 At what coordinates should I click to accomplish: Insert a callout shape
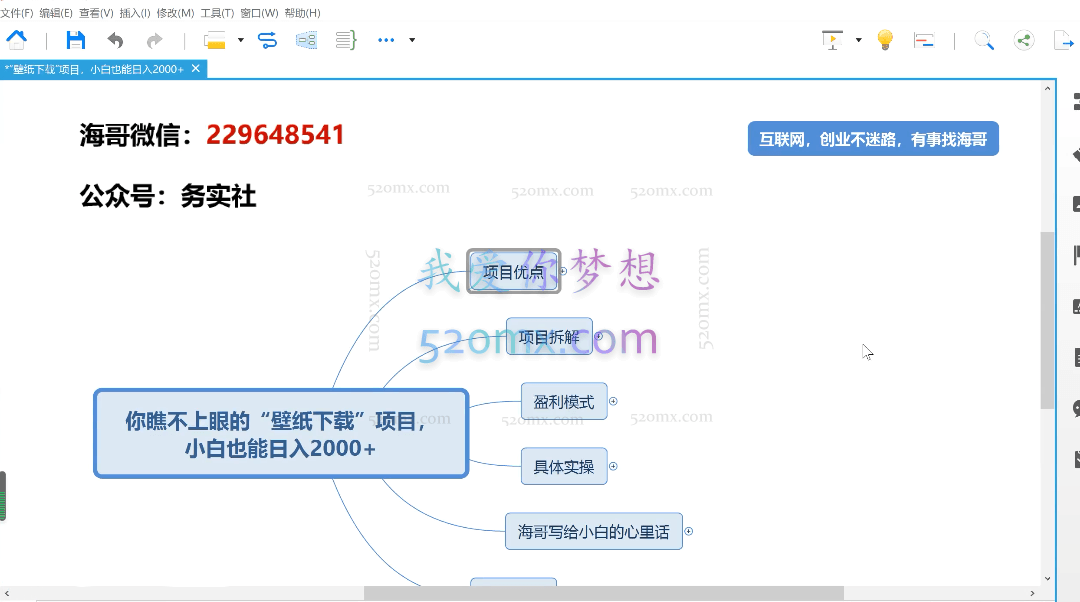pos(306,40)
